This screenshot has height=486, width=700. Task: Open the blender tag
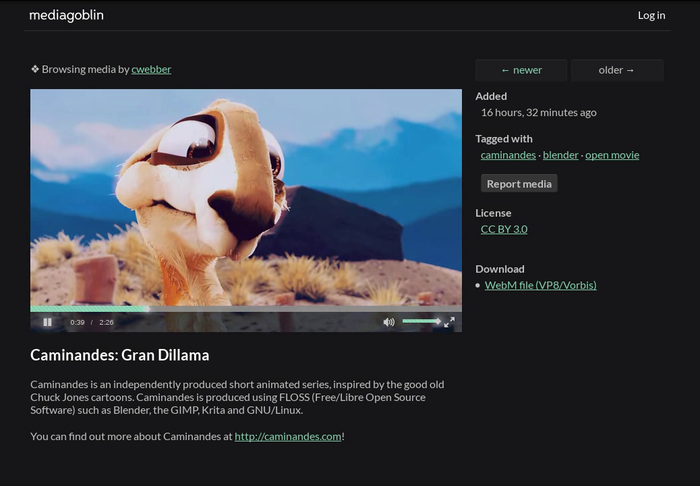point(561,155)
